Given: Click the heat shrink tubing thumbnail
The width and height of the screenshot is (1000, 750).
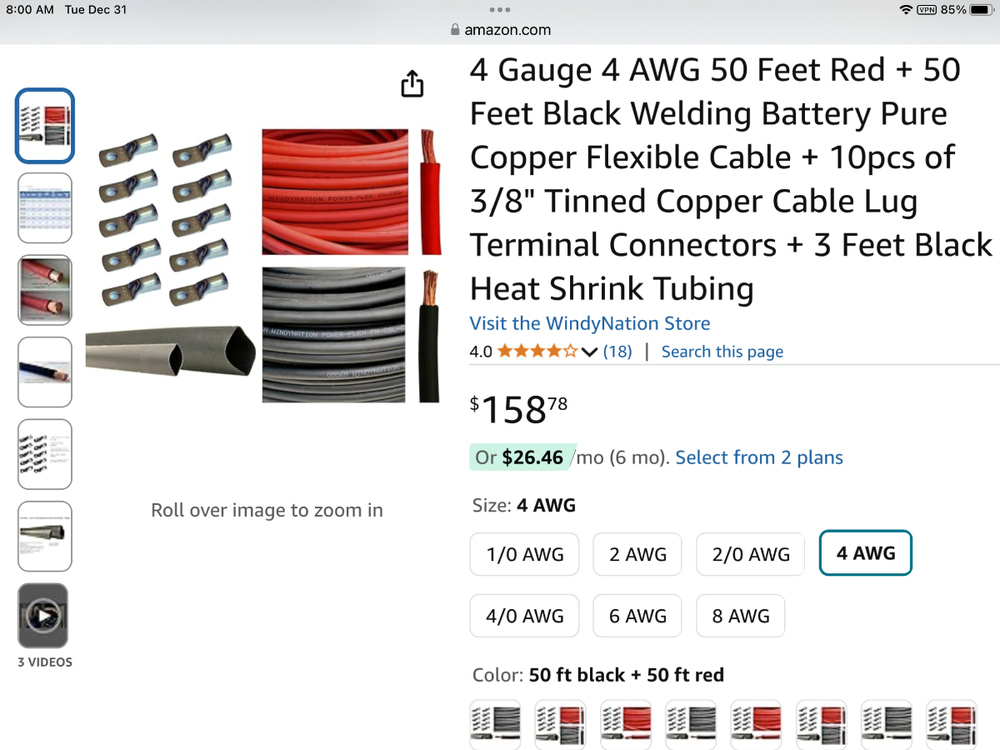Looking at the screenshot, I should (x=44, y=536).
